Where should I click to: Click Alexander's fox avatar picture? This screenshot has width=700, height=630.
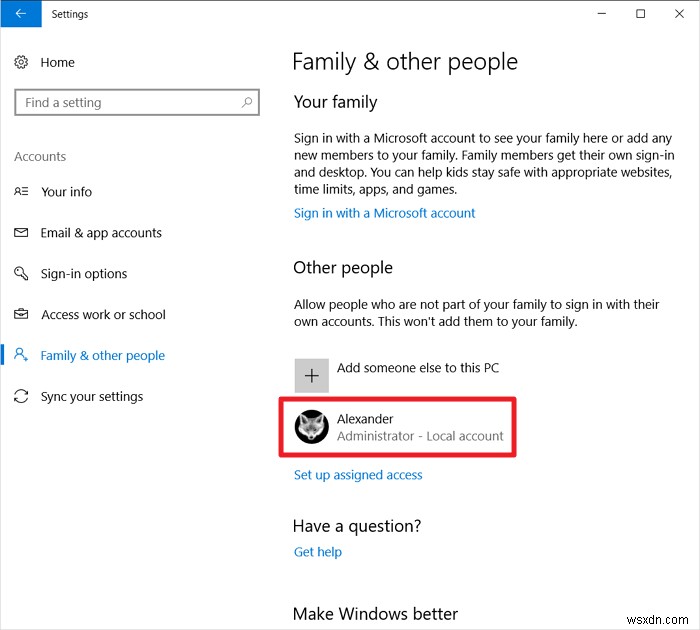coord(312,427)
